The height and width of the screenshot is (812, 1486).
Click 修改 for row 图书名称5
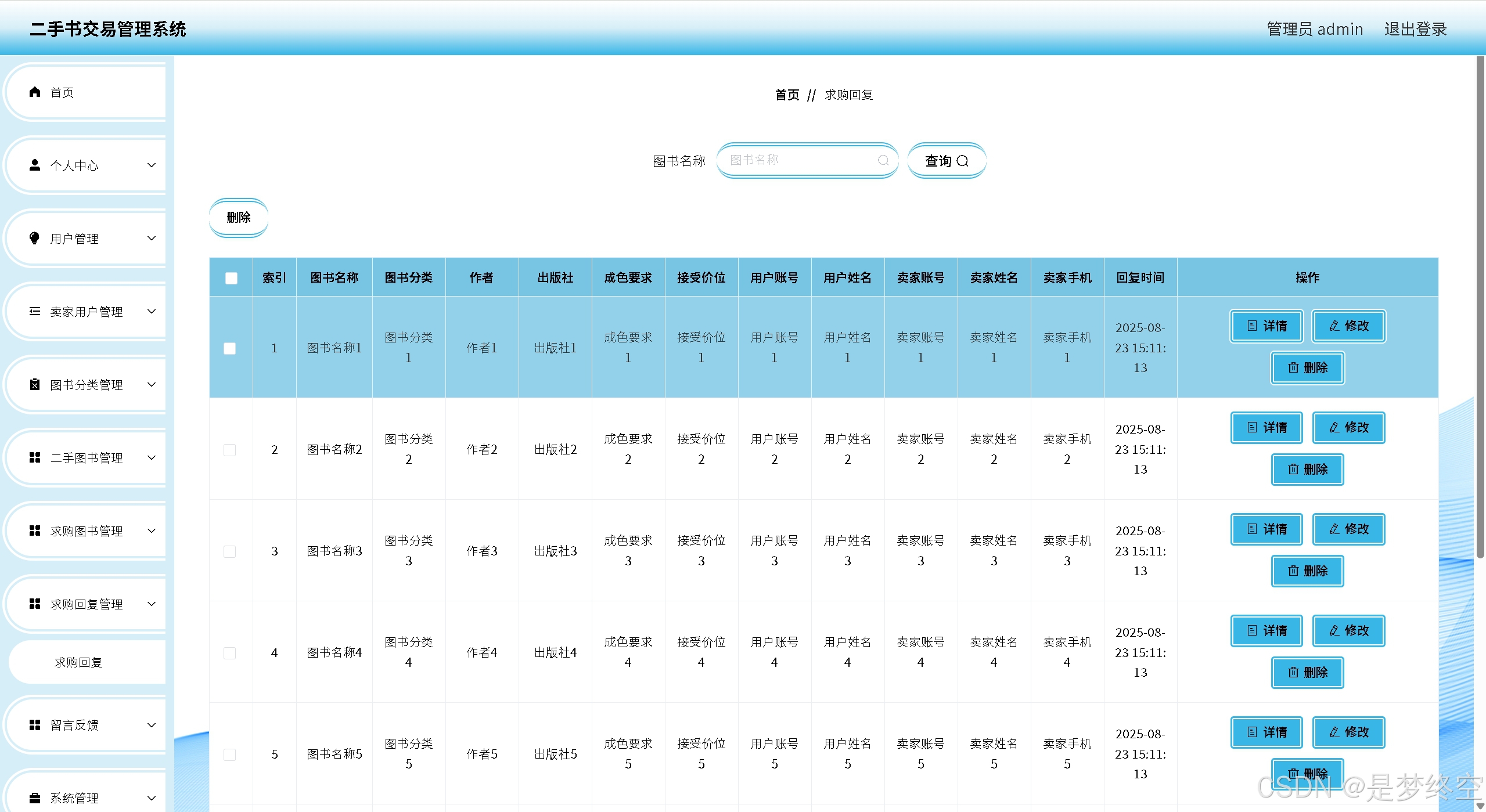[1349, 732]
